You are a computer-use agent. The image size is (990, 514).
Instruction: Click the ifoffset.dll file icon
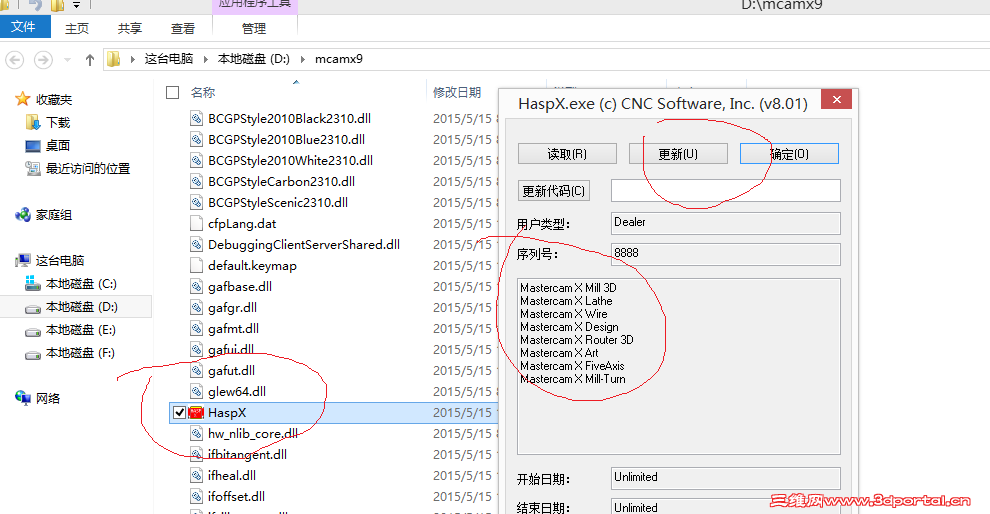[x=196, y=496]
